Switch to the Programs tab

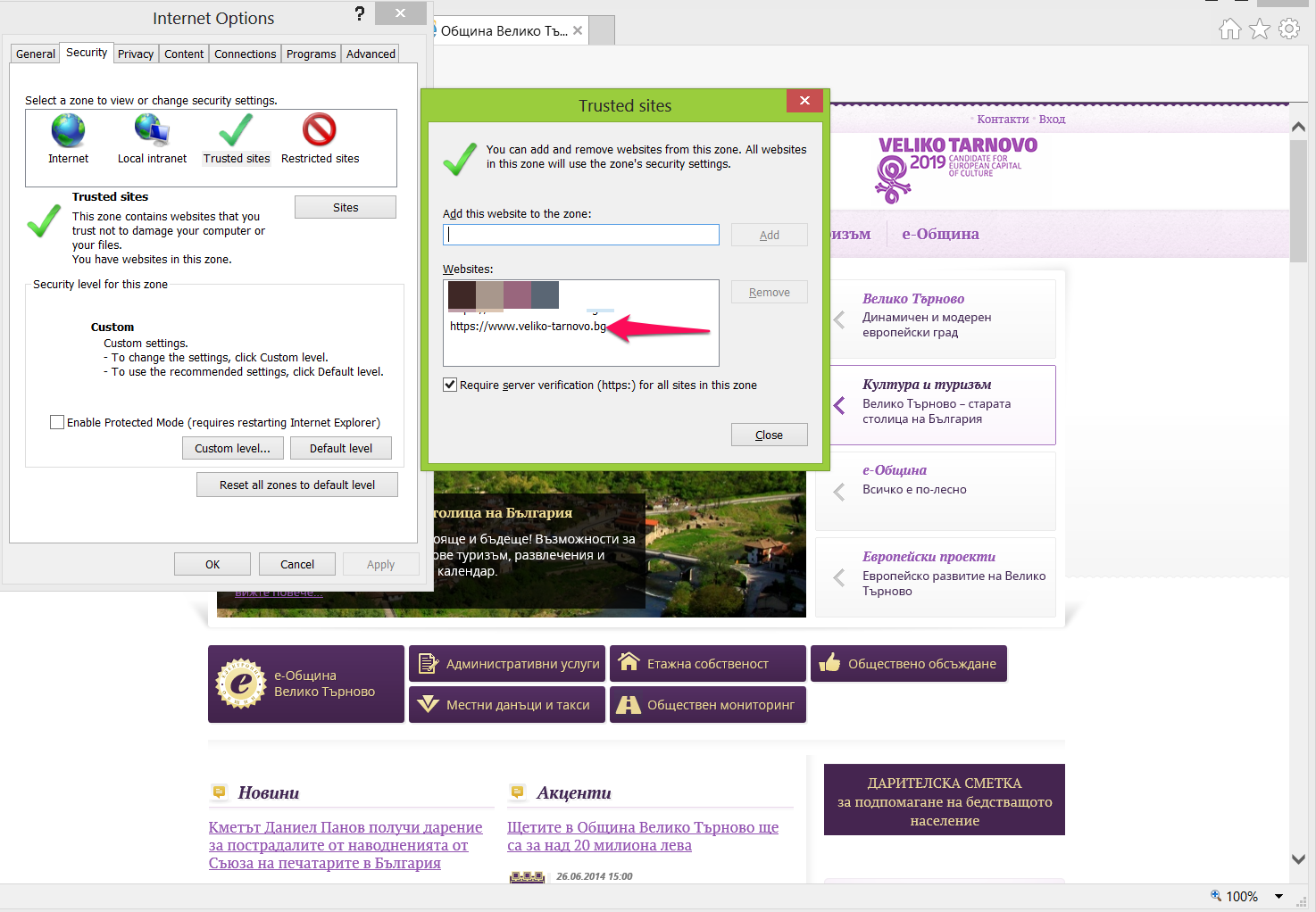pos(311,54)
